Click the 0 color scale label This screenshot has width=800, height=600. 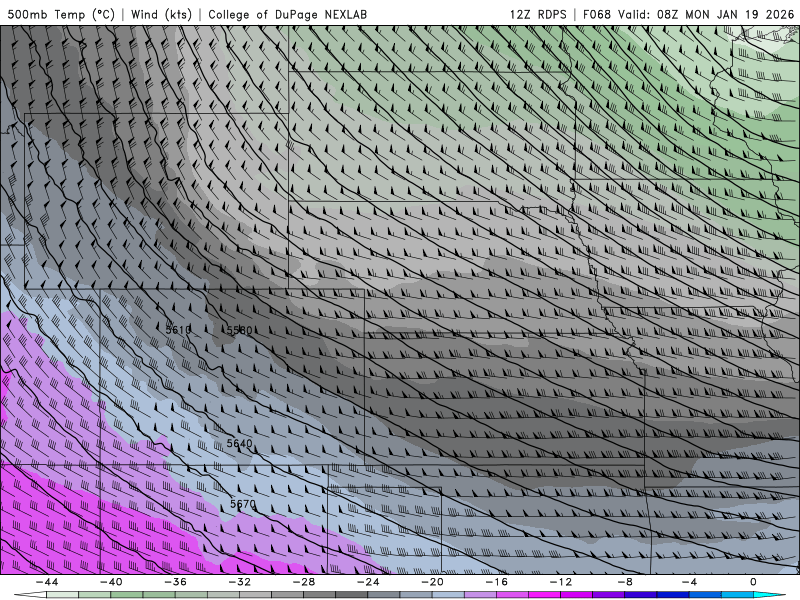[x=754, y=582]
